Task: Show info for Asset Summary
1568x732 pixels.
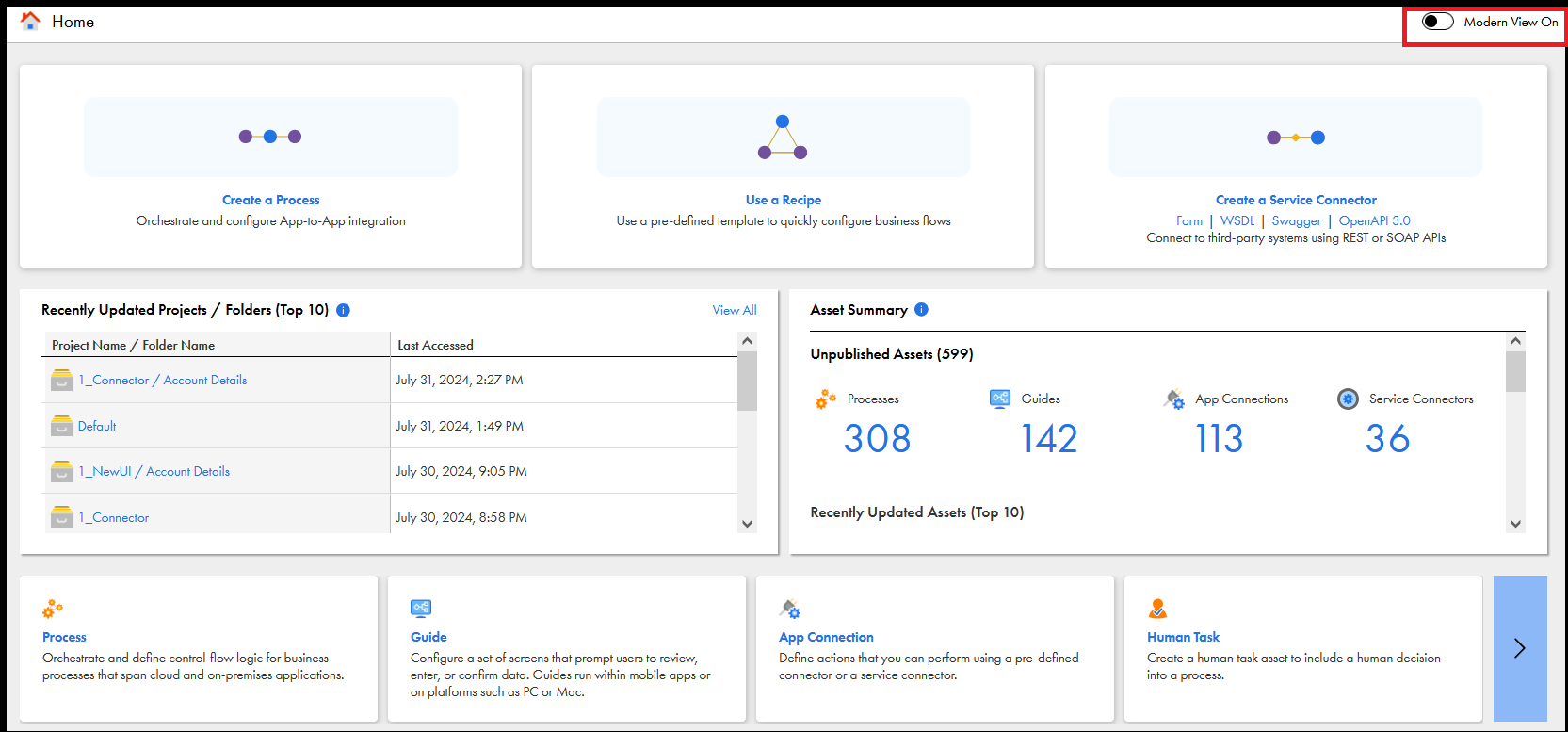Action: point(922,309)
